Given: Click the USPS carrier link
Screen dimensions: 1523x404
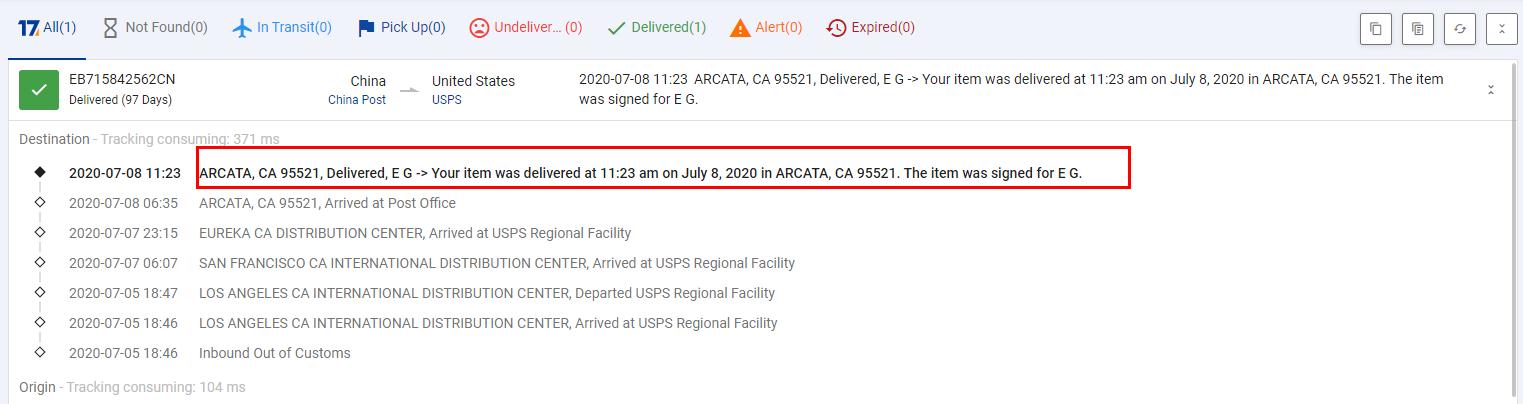Looking at the screenshot, I should click(x=446, y=100).
